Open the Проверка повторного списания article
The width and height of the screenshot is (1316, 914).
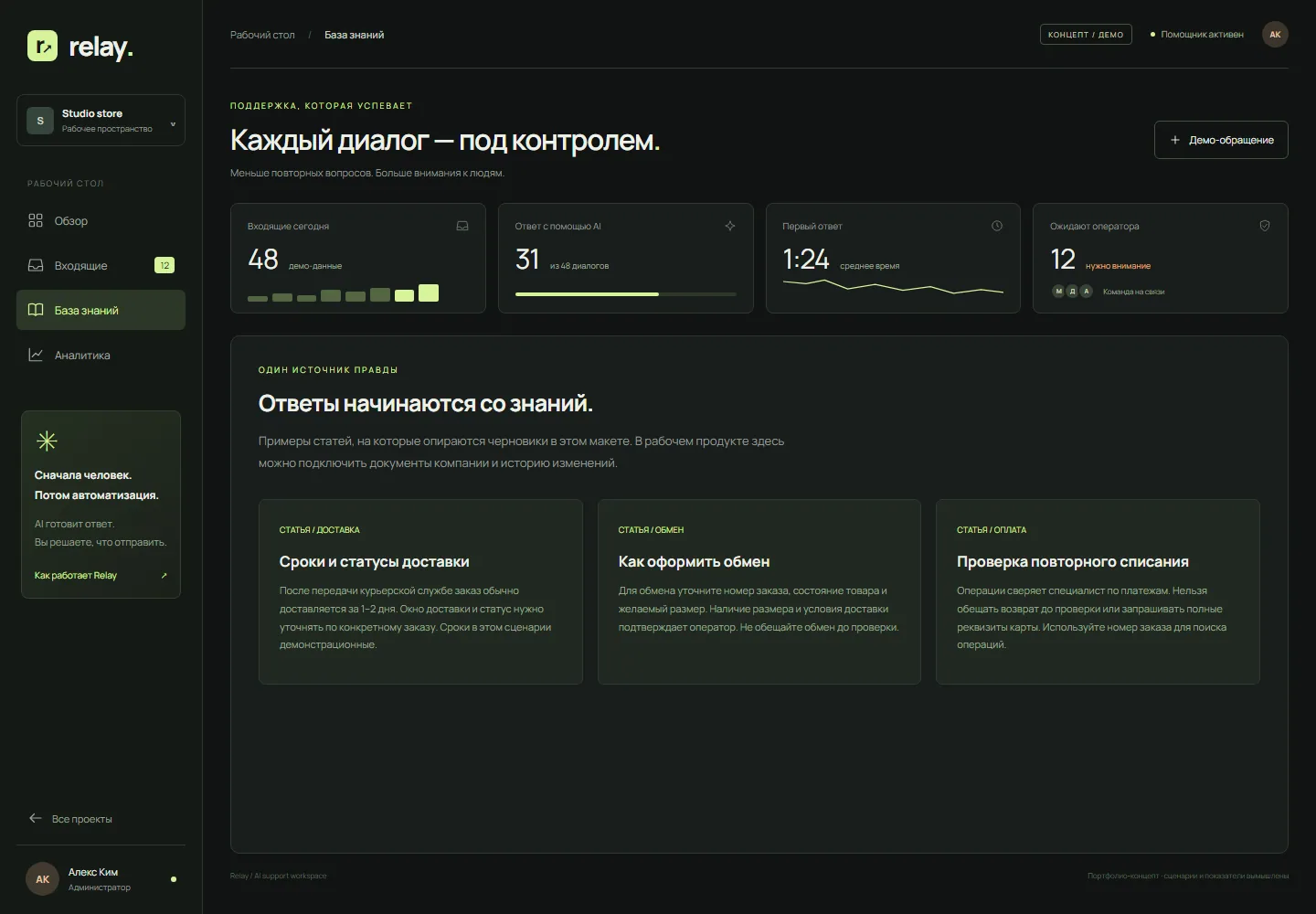pyautogui.click(x=1098, y=591)
